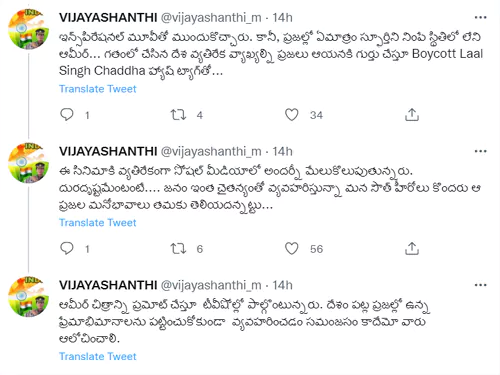
Task: Open more options menu on first tweet
Action: point(480,17)
